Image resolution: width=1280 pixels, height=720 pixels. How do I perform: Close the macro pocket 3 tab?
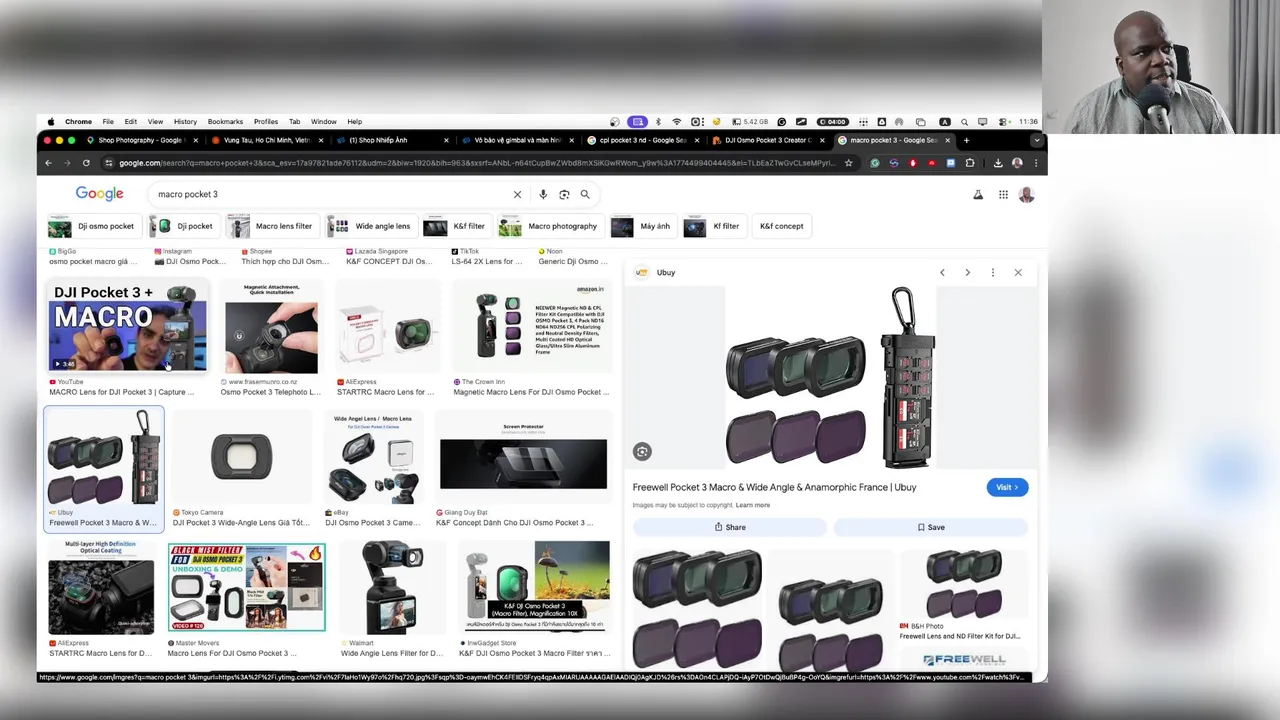(947, 140)
